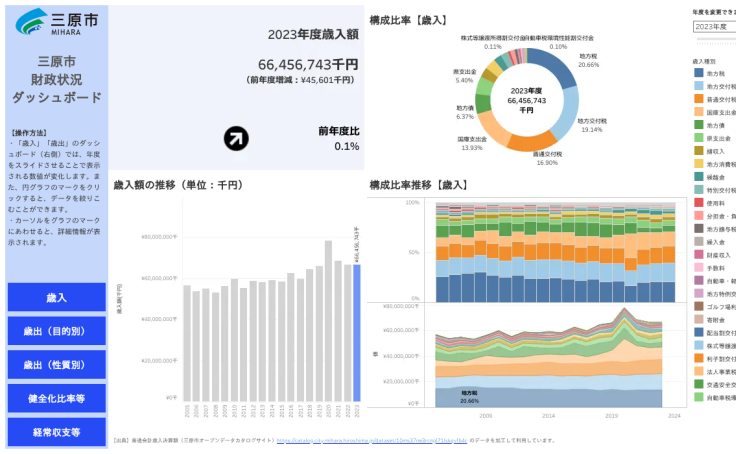Open the 健全化比率等 dashboard page
This screenshot has height=454, width=736.
(56, 399)
